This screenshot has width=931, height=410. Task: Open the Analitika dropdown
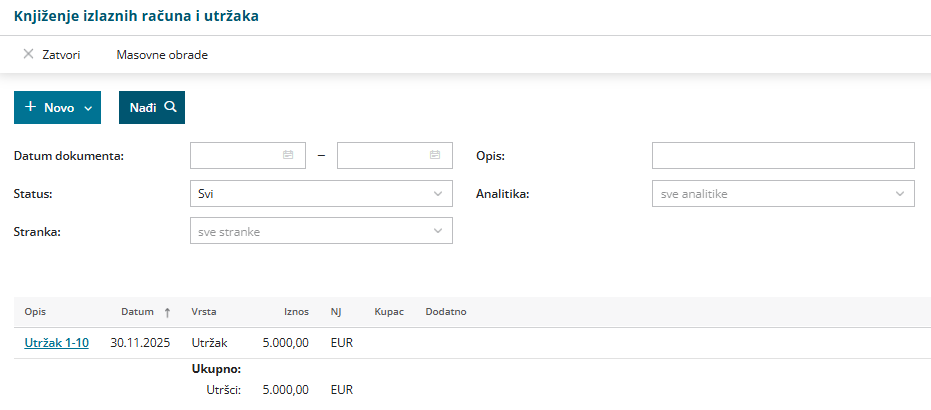click(x=783, y=193)
